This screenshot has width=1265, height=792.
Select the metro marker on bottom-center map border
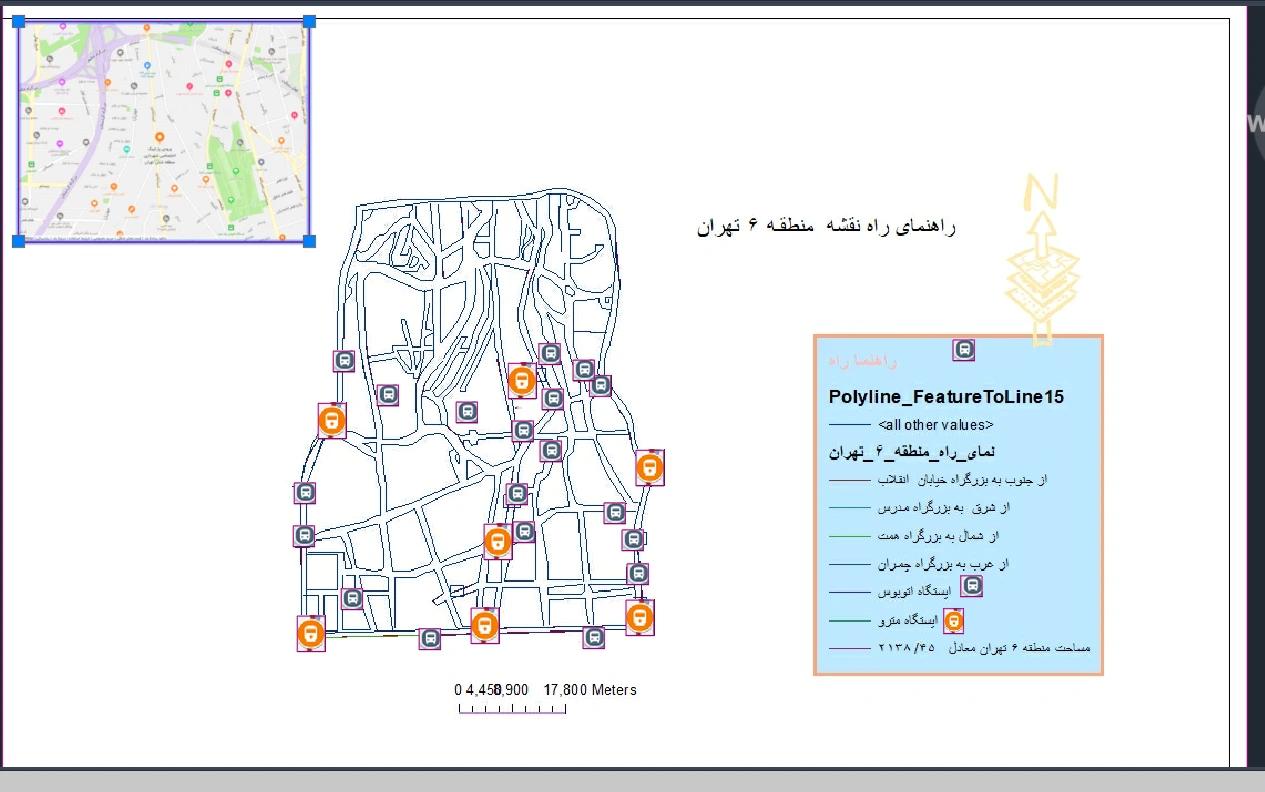[x=485, y=626]
